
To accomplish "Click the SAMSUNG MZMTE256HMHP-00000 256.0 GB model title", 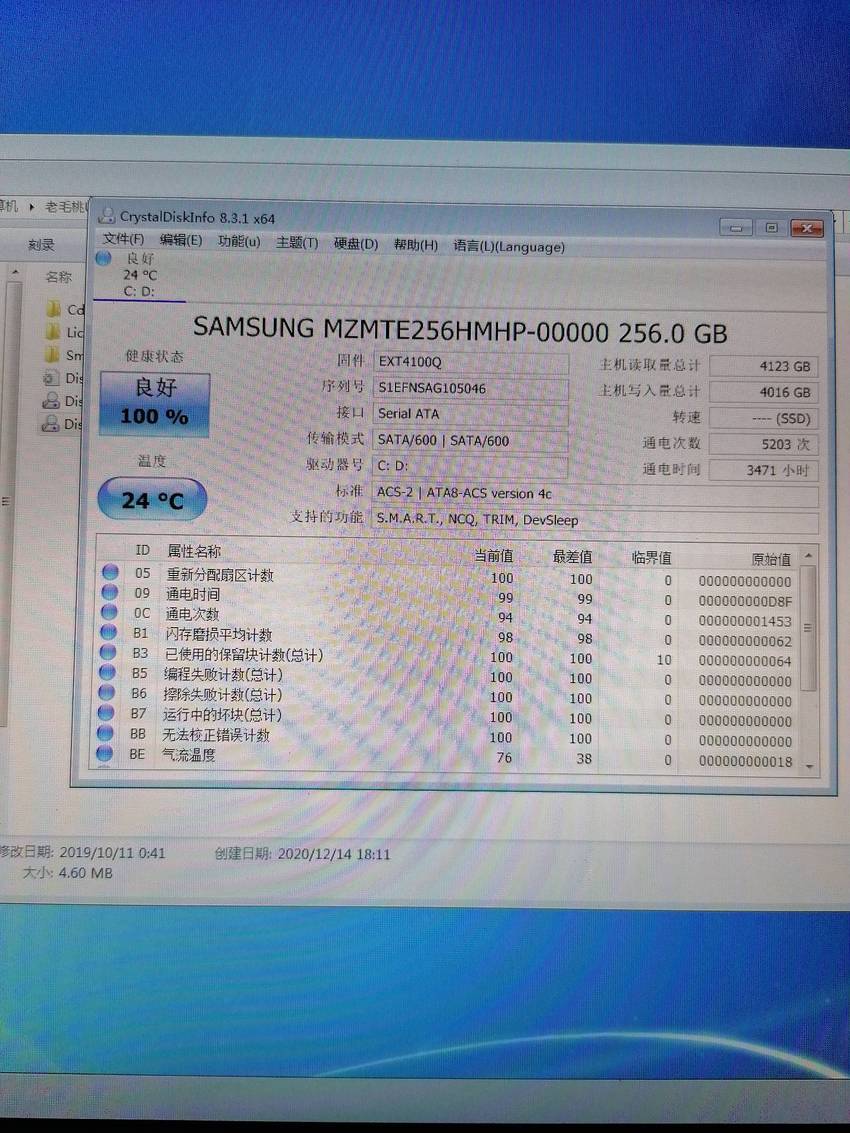I will pyautogui.click(x=460, y=331).
